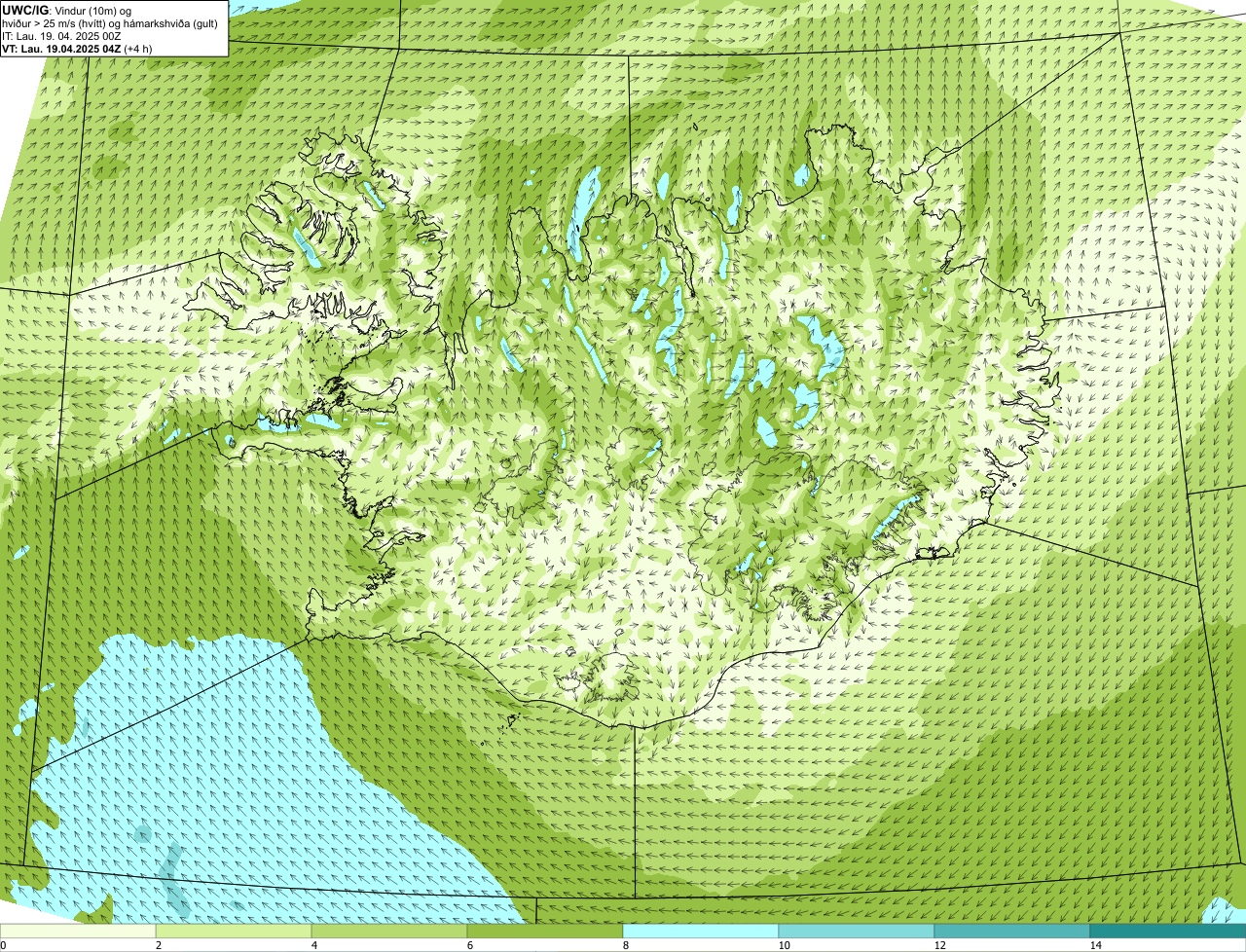Pick the light yellow-green 2–4 m/s segment

pyautogui.click(x=234, y=931)
